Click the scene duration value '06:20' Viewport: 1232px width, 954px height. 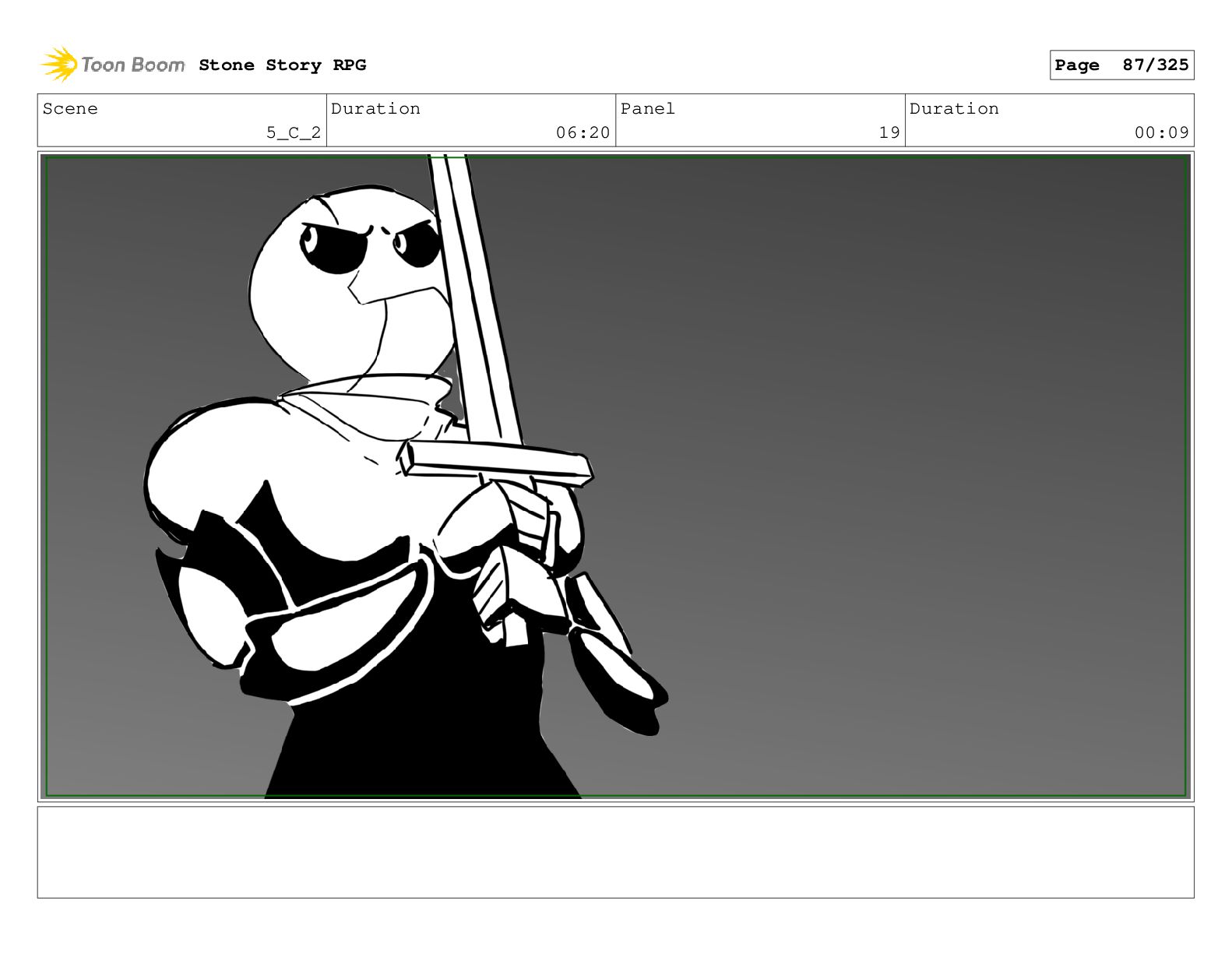pyautogui.click(x=583, y=133)
